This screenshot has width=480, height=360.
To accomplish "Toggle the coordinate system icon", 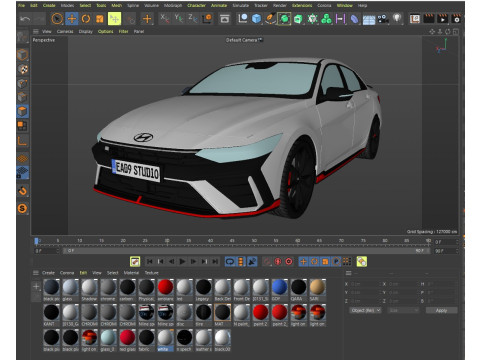I will [207, 18].
